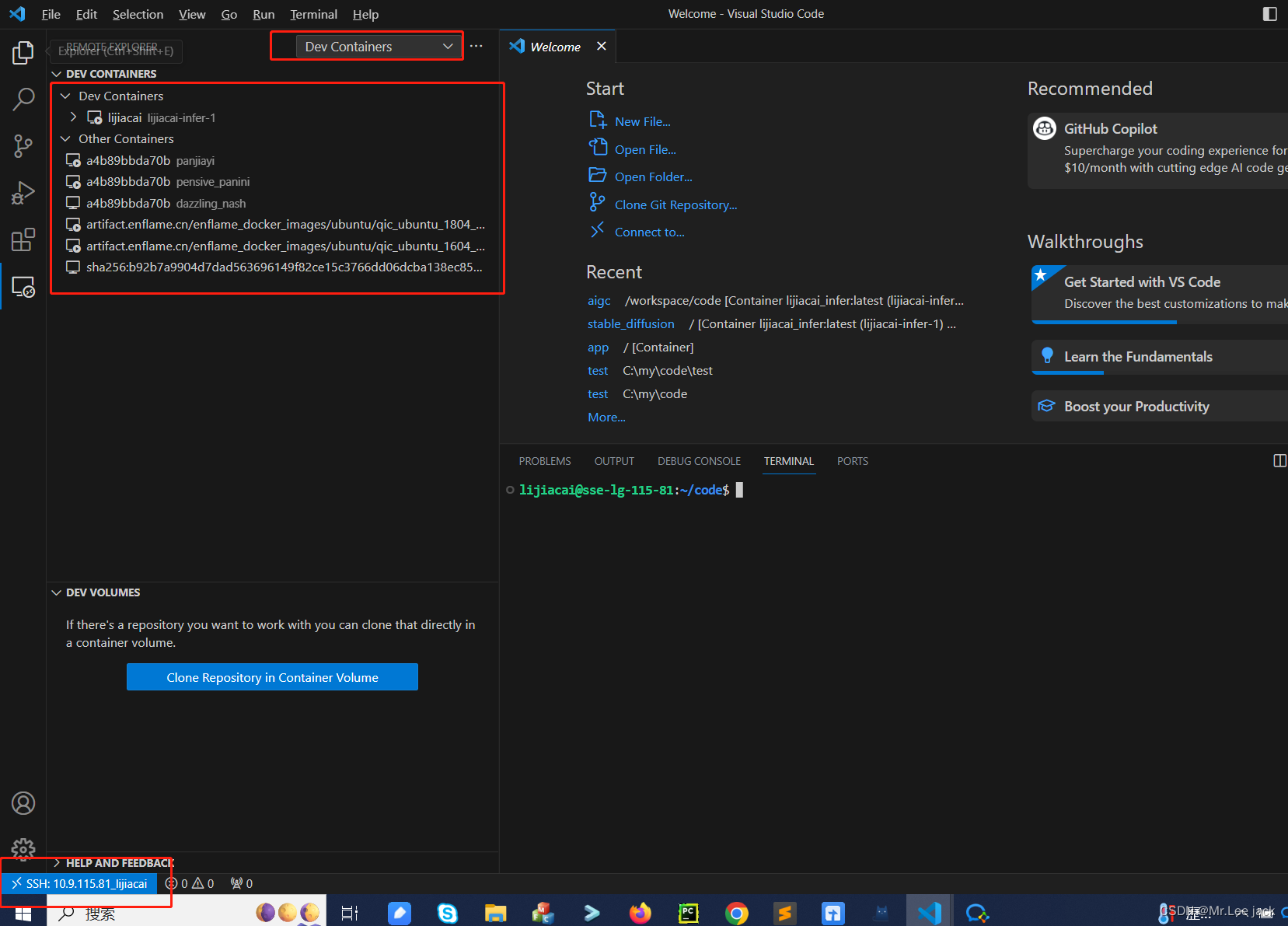
Task: Open File Explorer from the taskbar
Action: pos(495,913)
